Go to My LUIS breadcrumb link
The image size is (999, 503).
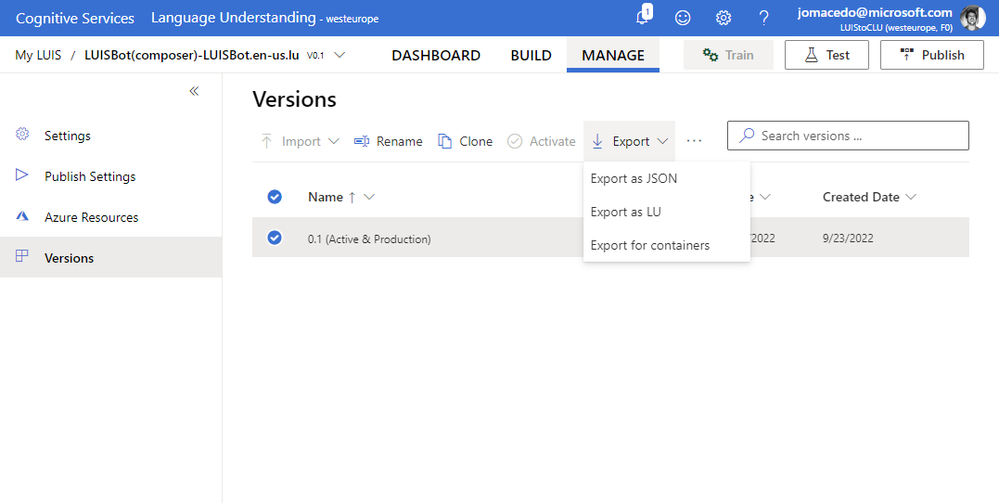(38, 55)
